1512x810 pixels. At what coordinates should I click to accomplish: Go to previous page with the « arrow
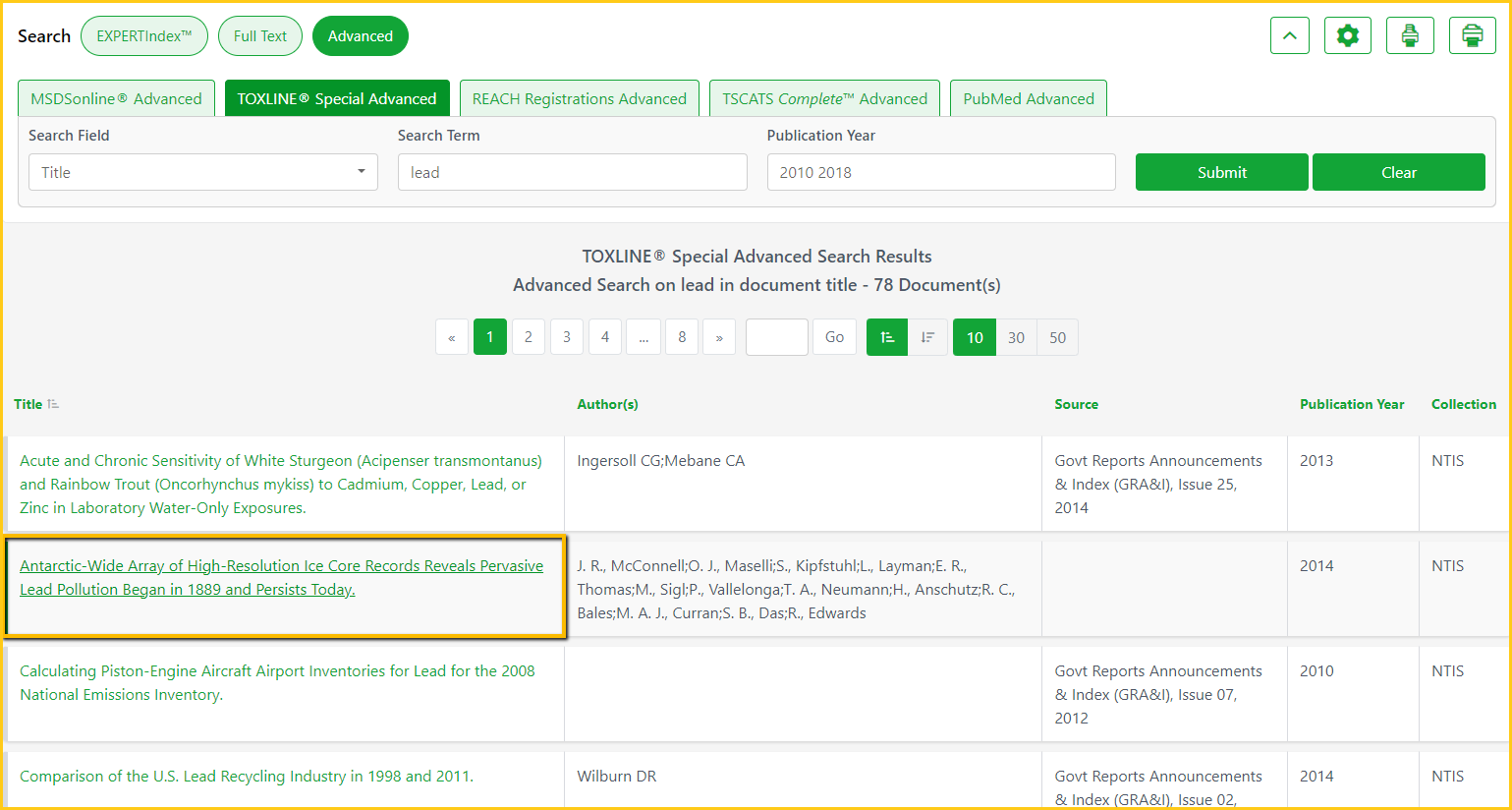pyautogui.click(x=451, y=337)
